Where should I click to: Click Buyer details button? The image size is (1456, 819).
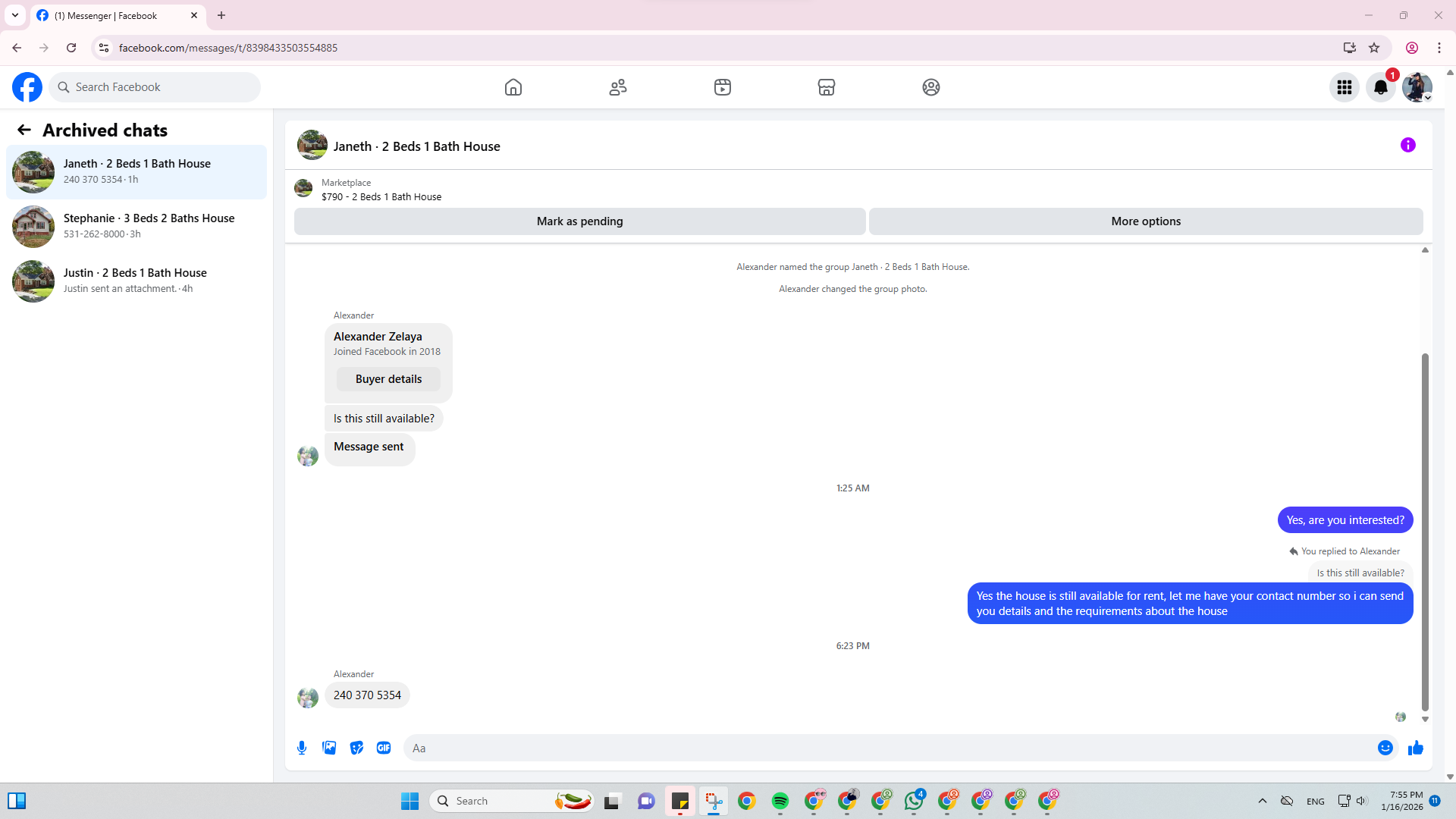[388, 379]
